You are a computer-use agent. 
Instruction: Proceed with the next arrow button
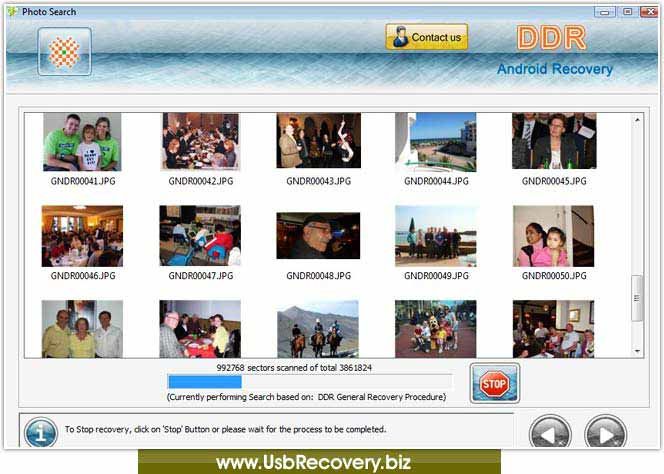coord(605,433)
